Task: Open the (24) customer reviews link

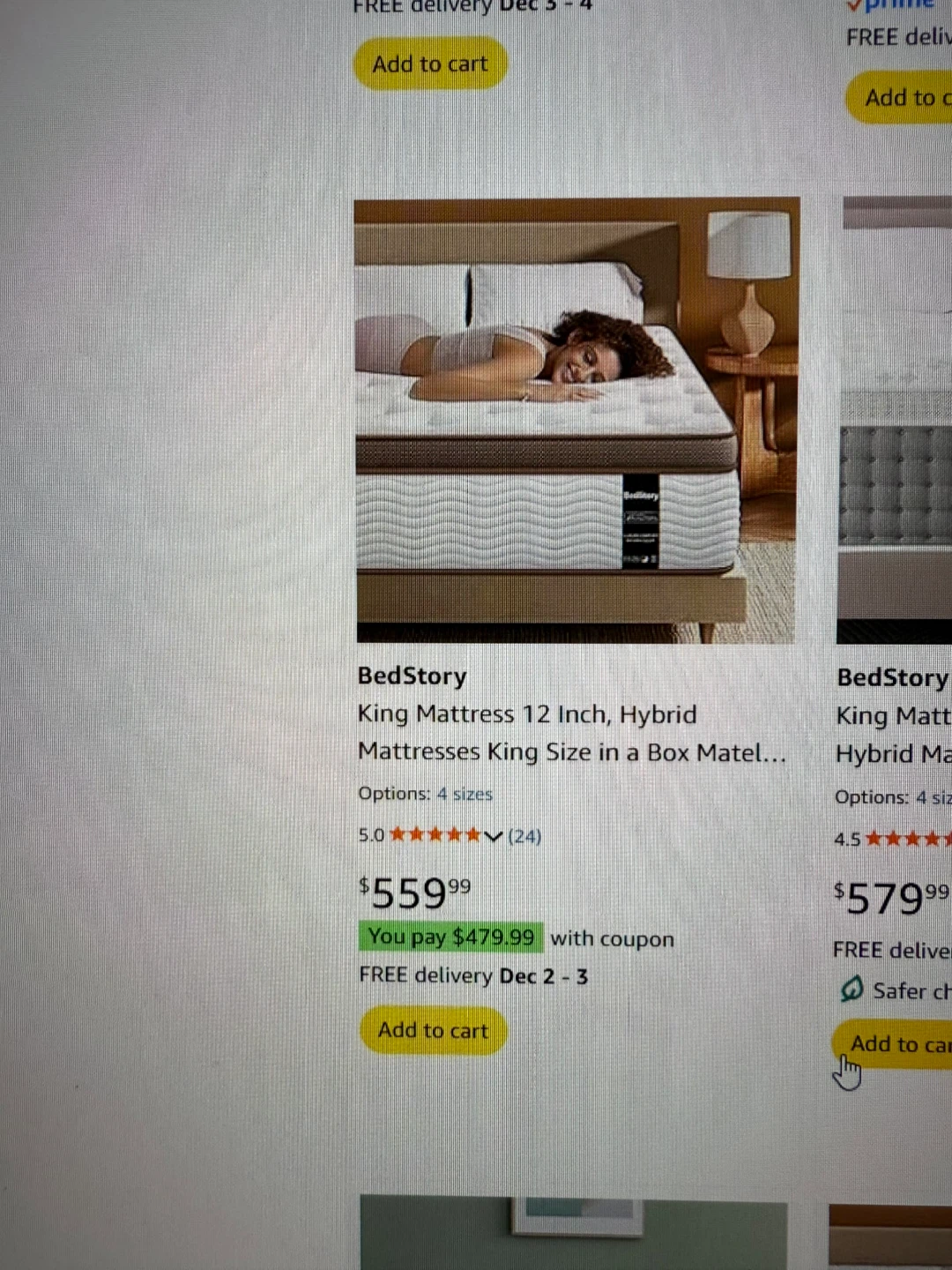Action: 524,836
